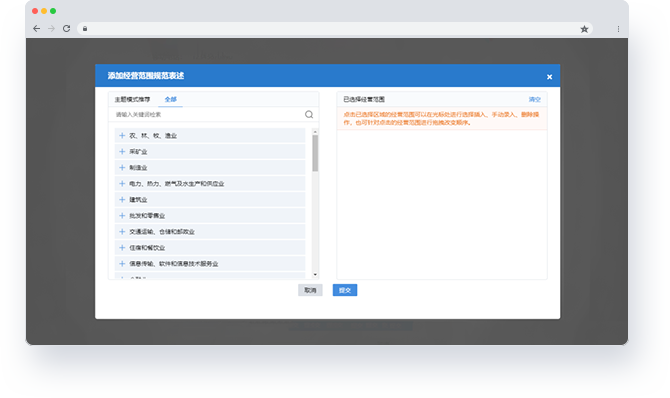This screenshot has height=398, width=670.
Task: Click the magnifier search icon in keyword box
Action: click(309, 114)
